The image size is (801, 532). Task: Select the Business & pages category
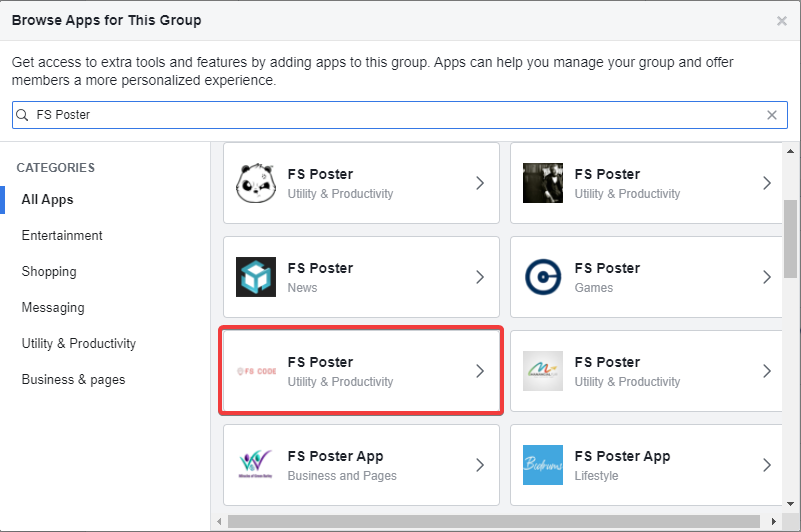point(73,380)
